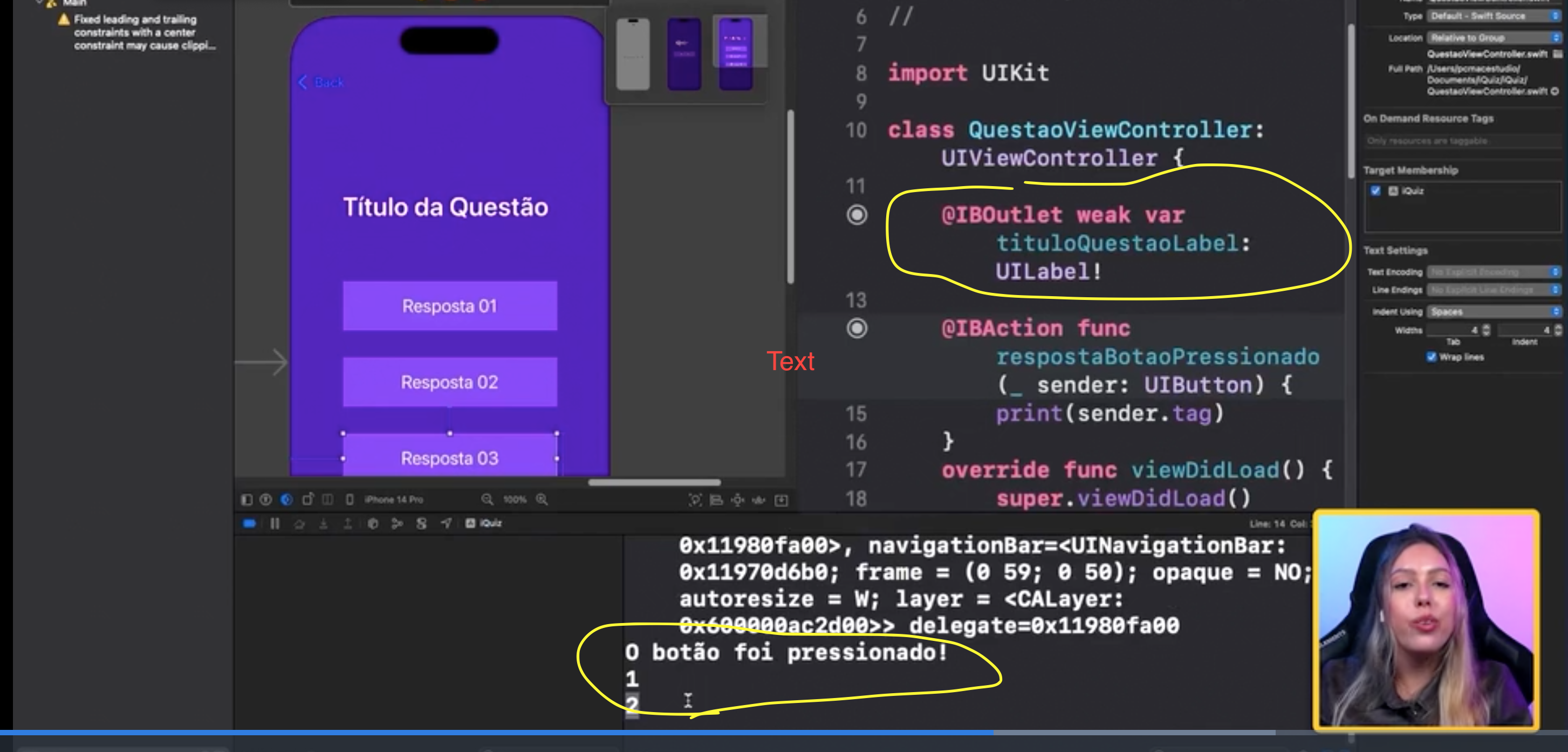Select the middle purple scene thumbnail
The image size is (1568, 752).
684,54
